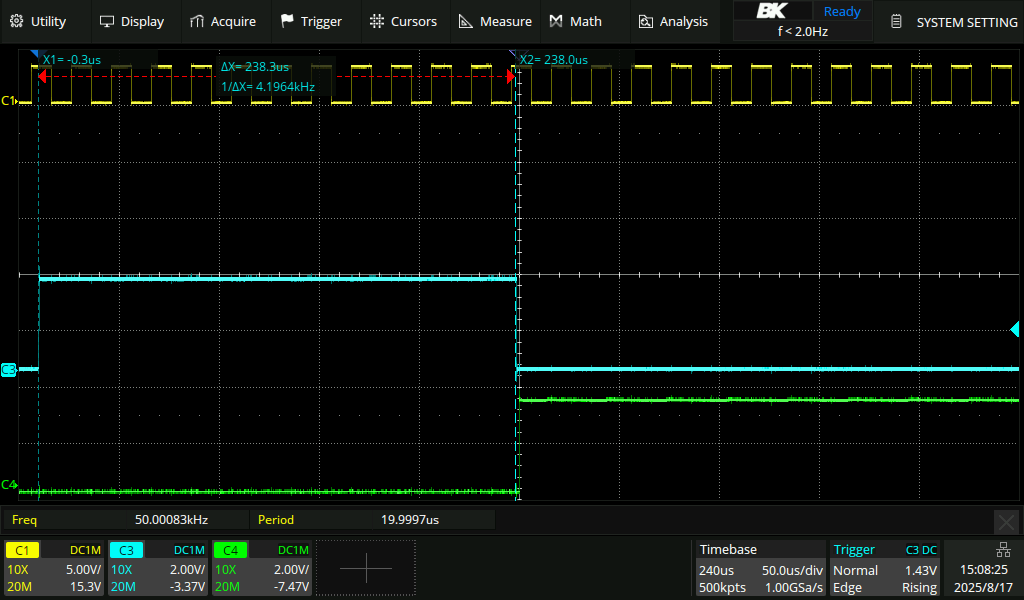Click the Acquire waveform icon
1024x600 pixels.
197,22
